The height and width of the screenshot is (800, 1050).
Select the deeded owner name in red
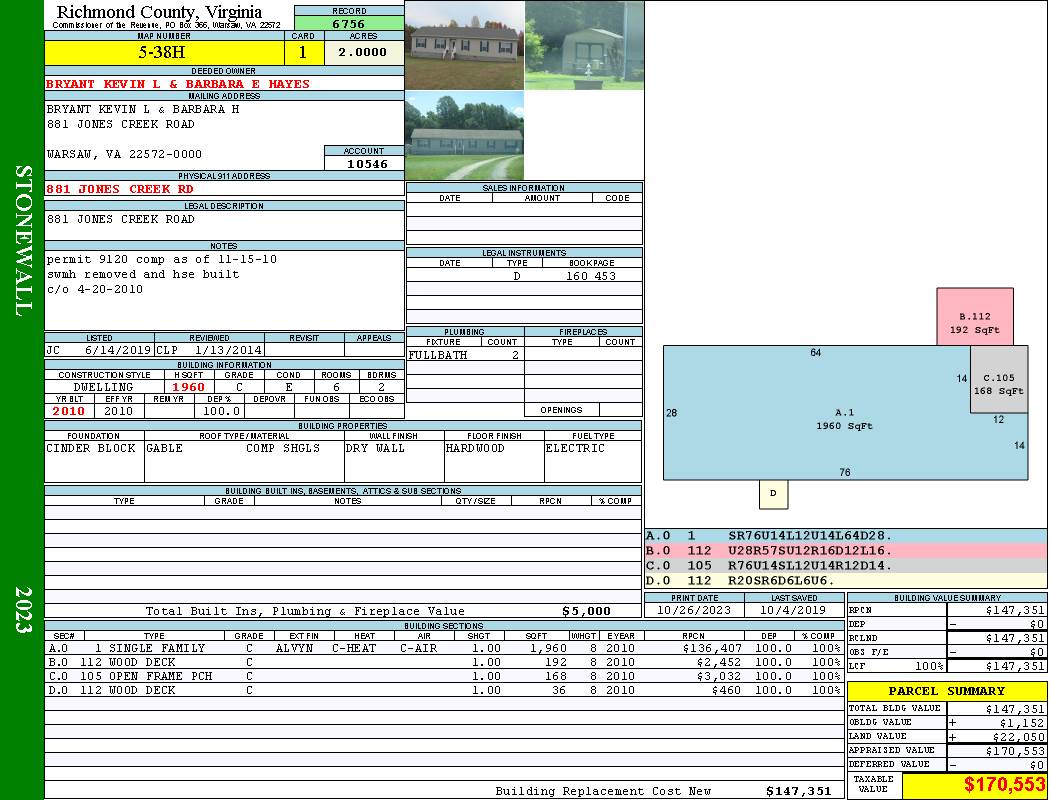point(178,84)
